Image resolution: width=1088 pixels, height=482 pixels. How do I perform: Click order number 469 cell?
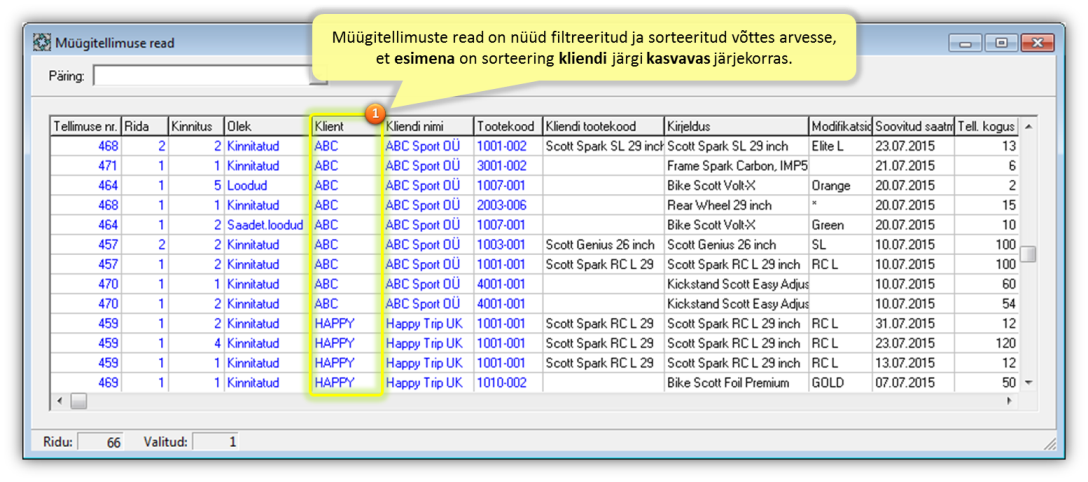86,382
